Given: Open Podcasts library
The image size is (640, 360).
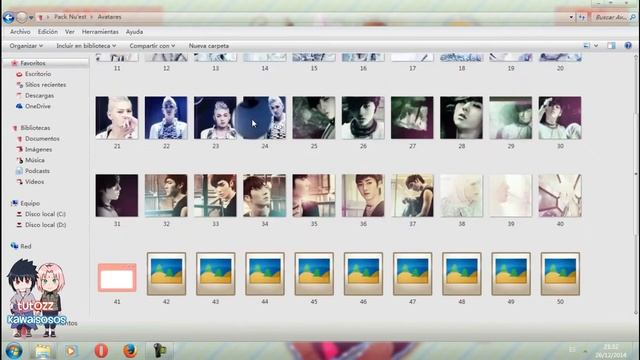Looking at the screenshot, I should 37,171.
